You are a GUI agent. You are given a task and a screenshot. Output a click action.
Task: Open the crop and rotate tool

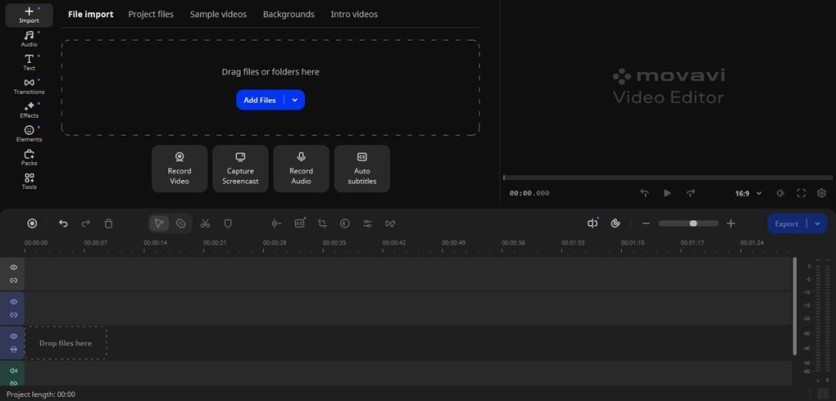coord(322,223)
